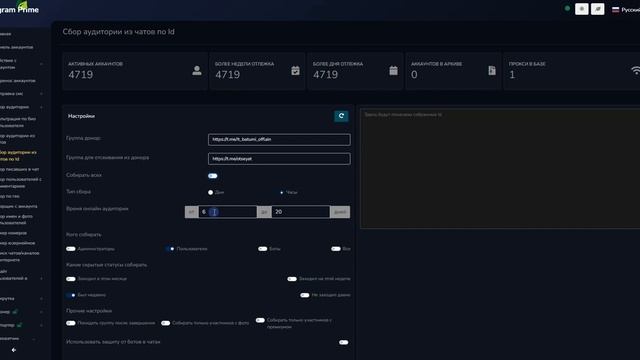Click the 'Активных аккаунтов' 4719 card

135,71
